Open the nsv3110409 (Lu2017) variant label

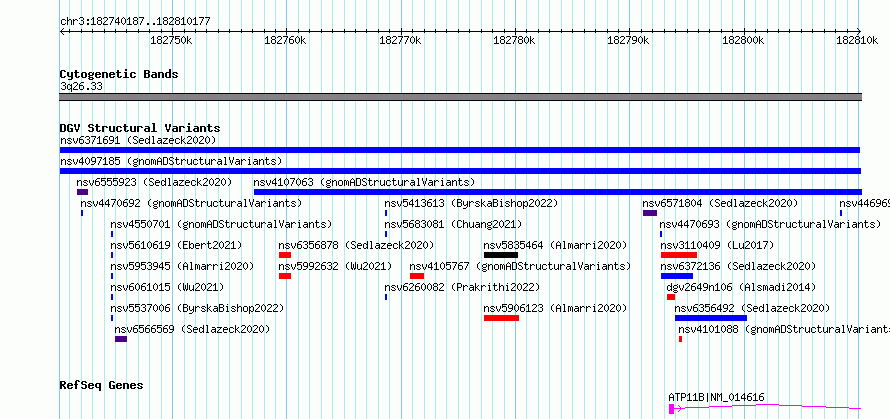click(717, 245)
